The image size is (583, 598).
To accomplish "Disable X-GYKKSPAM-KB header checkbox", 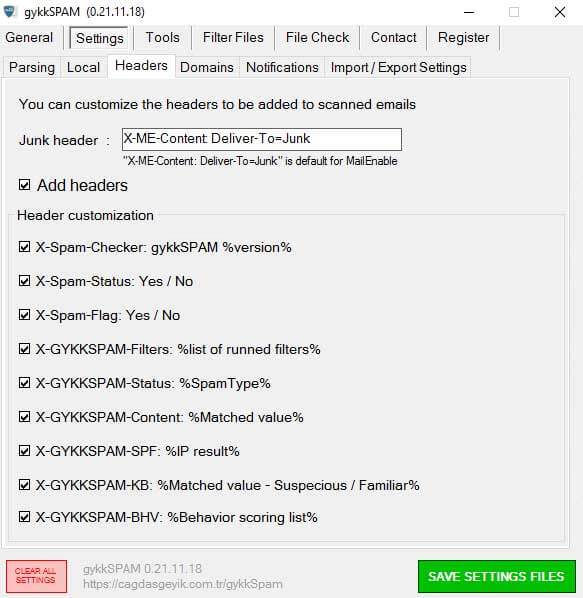I will (x=24, y=485).
